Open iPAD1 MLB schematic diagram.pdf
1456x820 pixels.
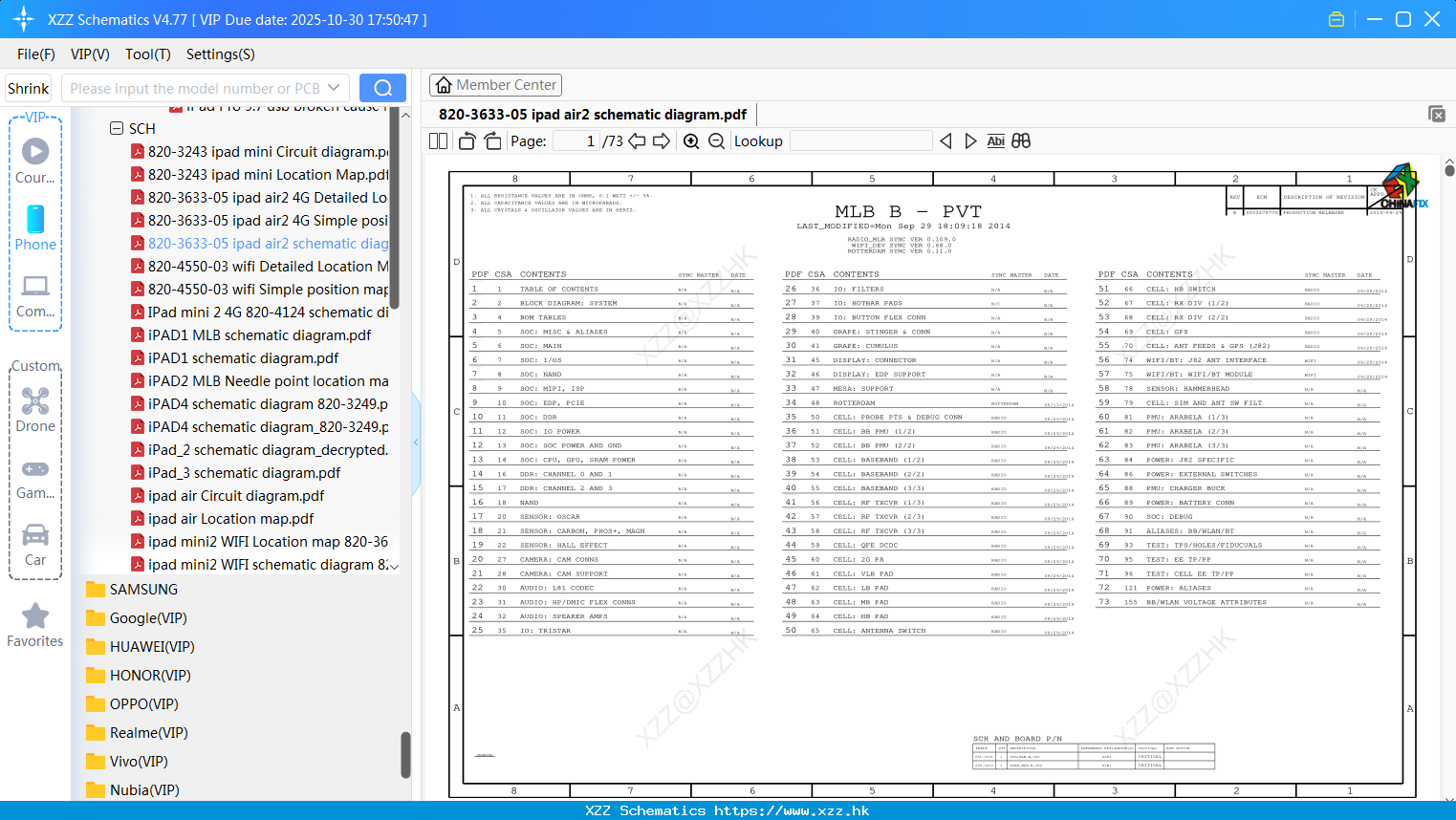pos(251,335)
